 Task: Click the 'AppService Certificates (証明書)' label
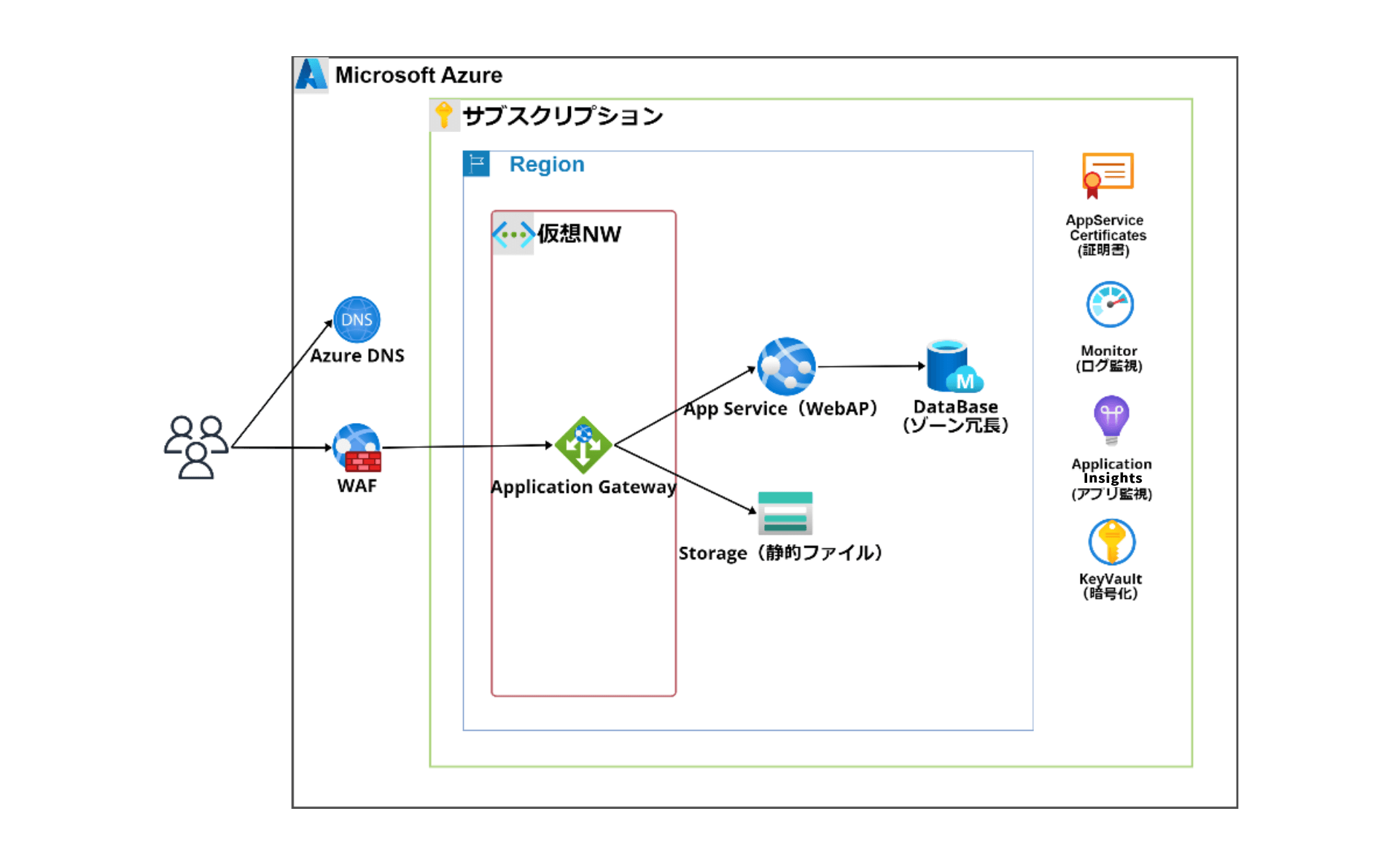pos(1105,235)
